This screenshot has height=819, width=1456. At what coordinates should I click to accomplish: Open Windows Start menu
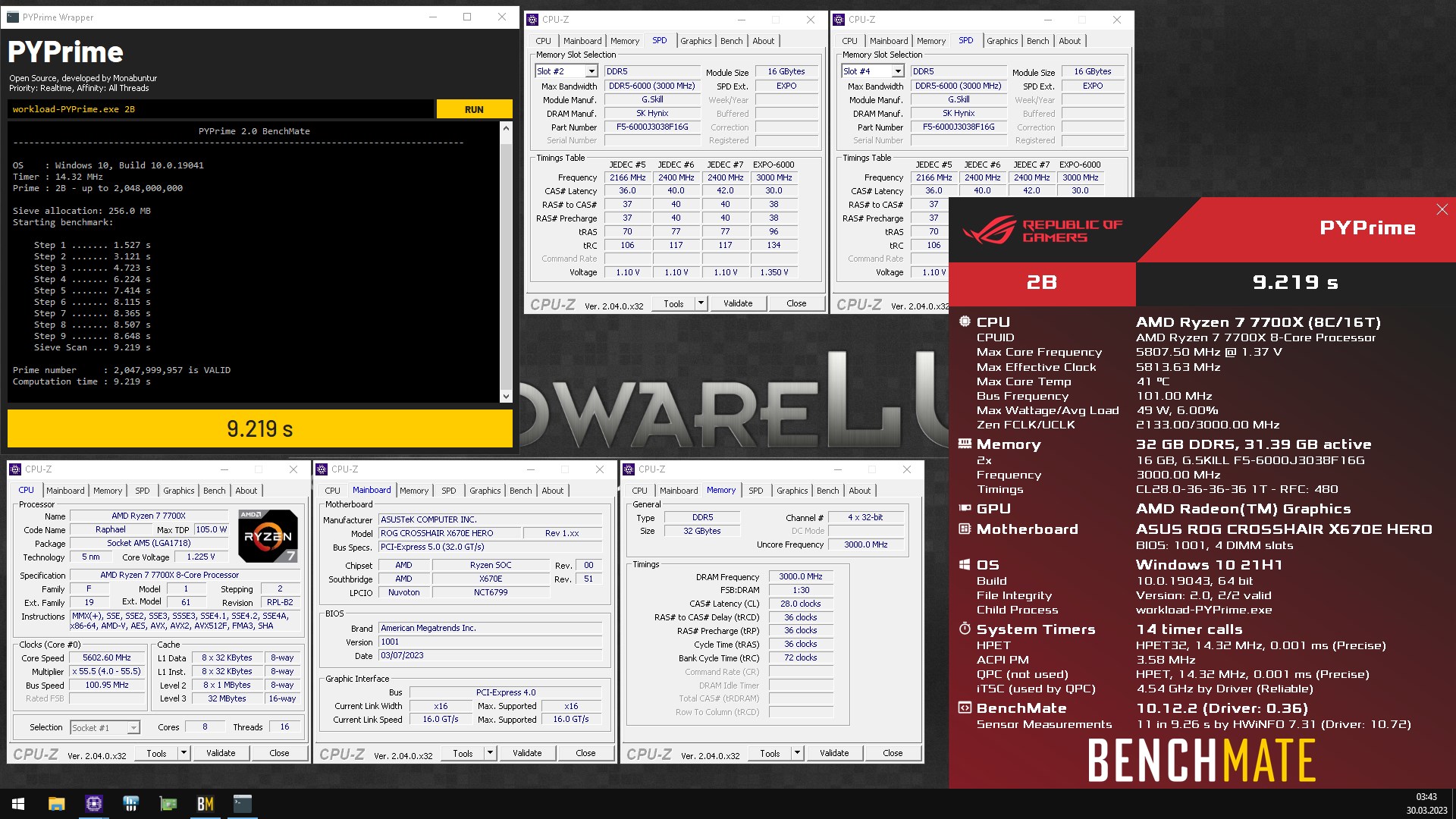pyautogui.click(x=18, y=804)
